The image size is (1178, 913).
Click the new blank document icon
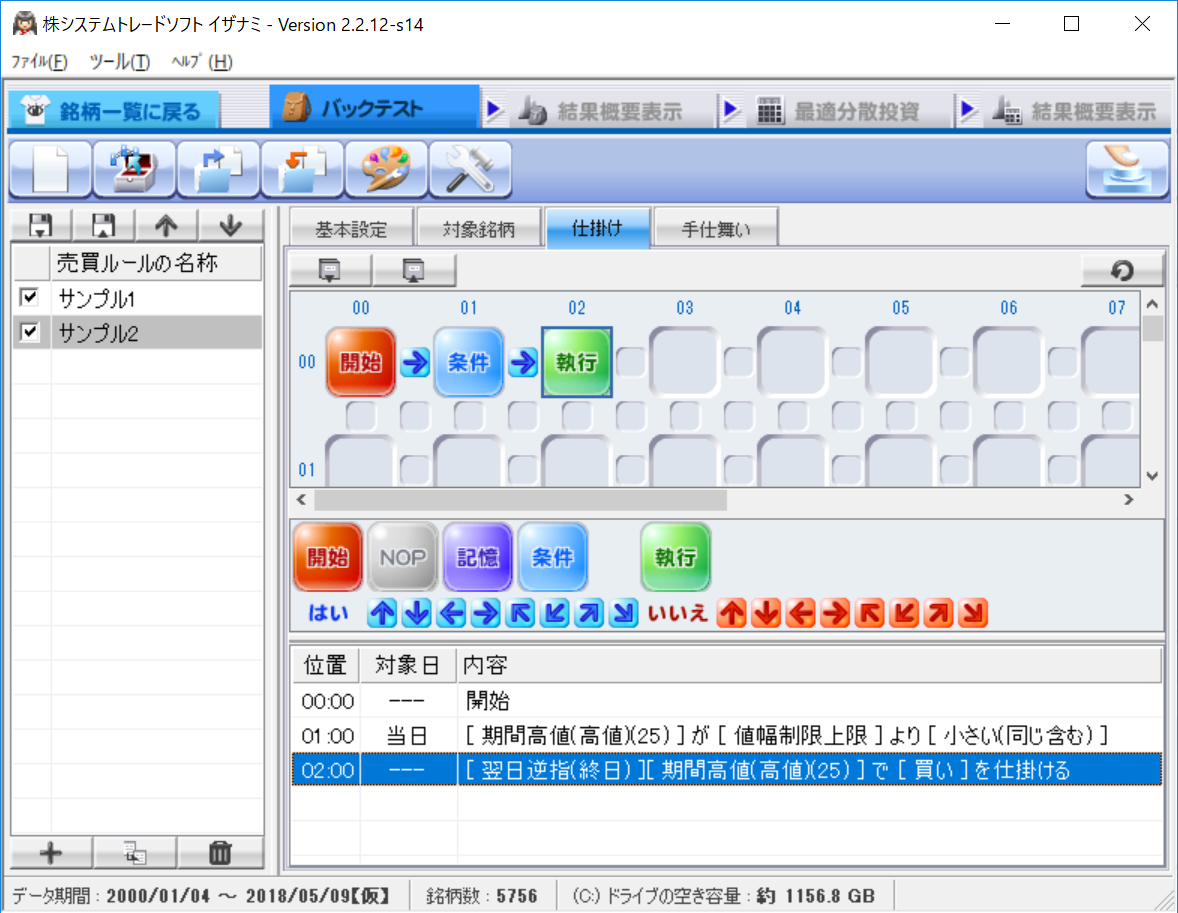coord(50,170)
